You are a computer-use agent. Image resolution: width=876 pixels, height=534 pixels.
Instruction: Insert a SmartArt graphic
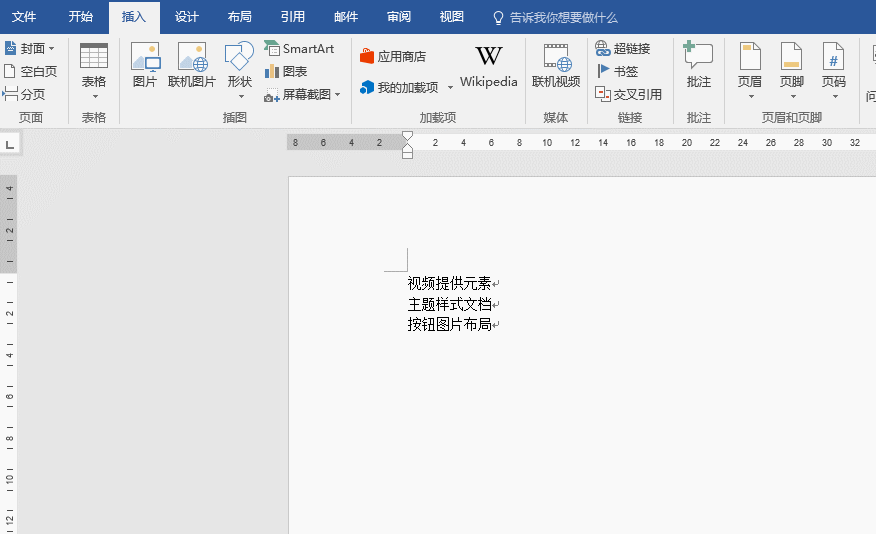299,48
